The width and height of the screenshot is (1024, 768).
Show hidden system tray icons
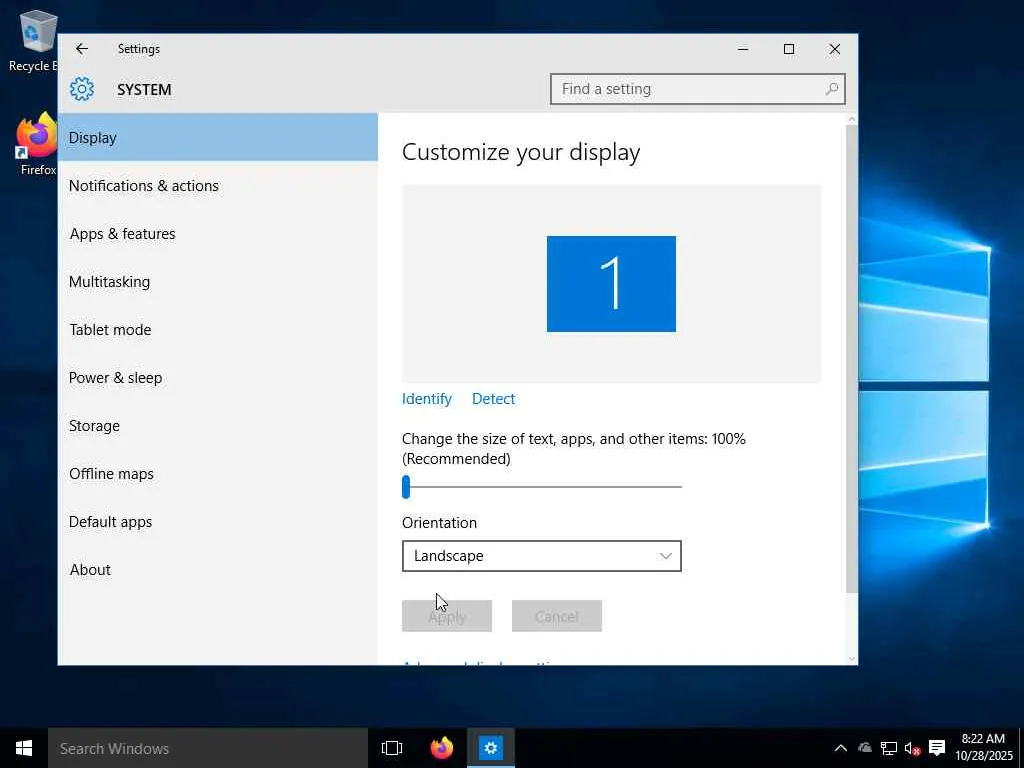pos(840,748)
